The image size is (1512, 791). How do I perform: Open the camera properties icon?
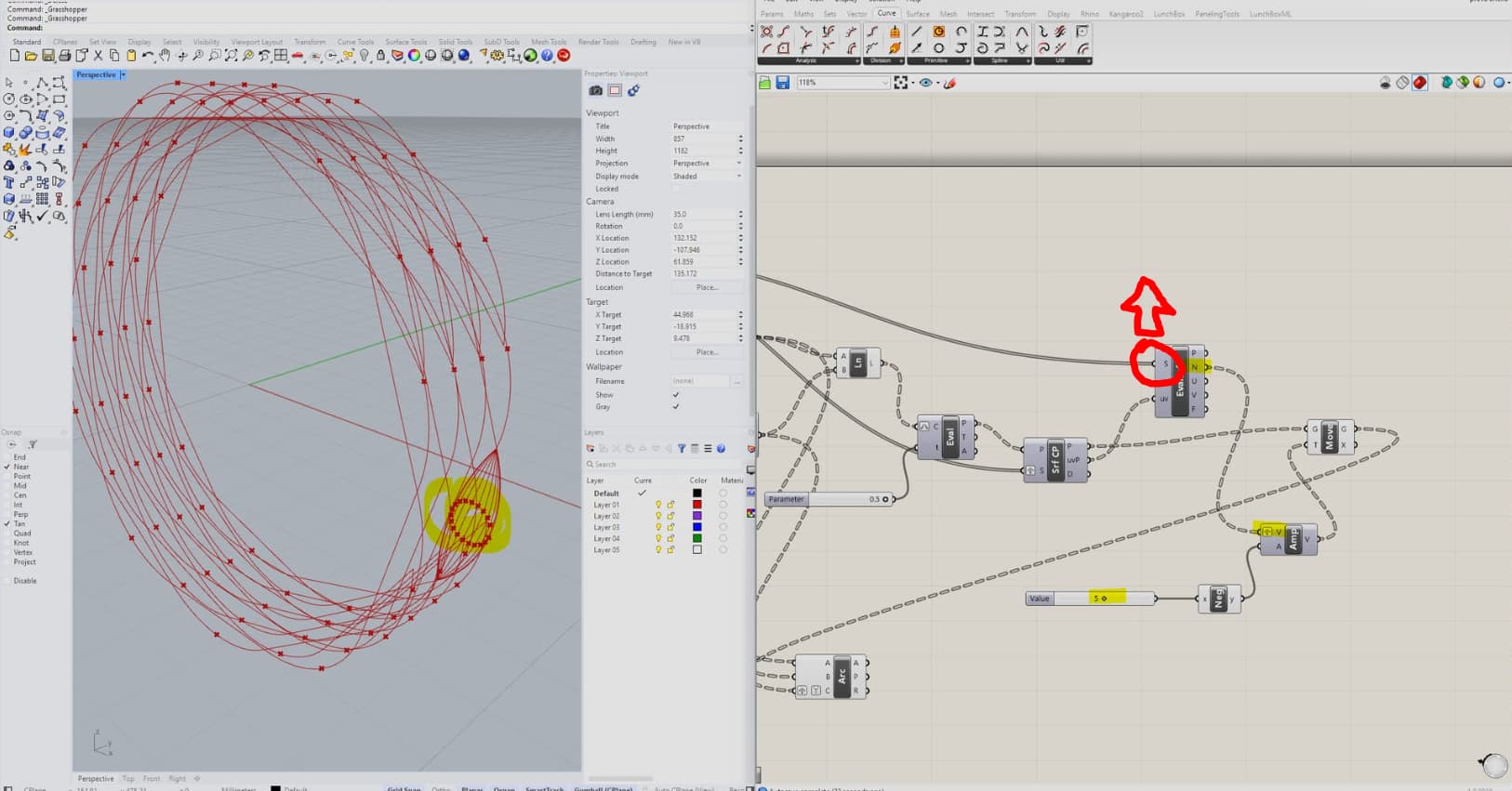pos(596,90)
